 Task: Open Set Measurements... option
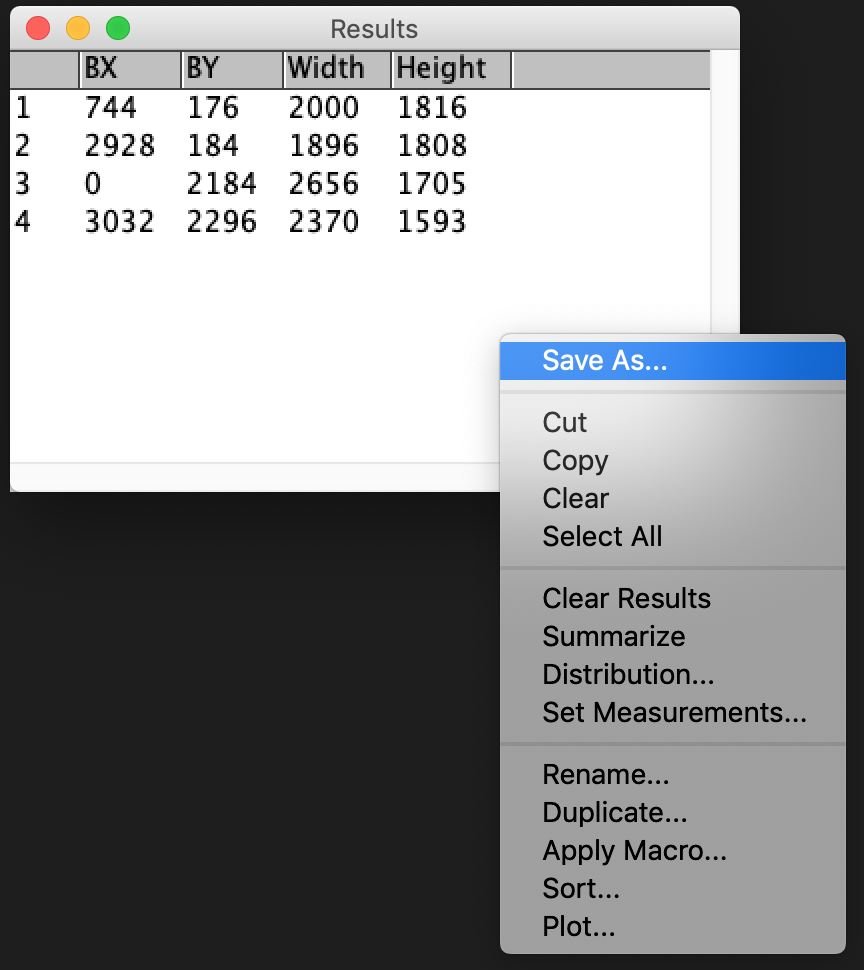[674, 713]
